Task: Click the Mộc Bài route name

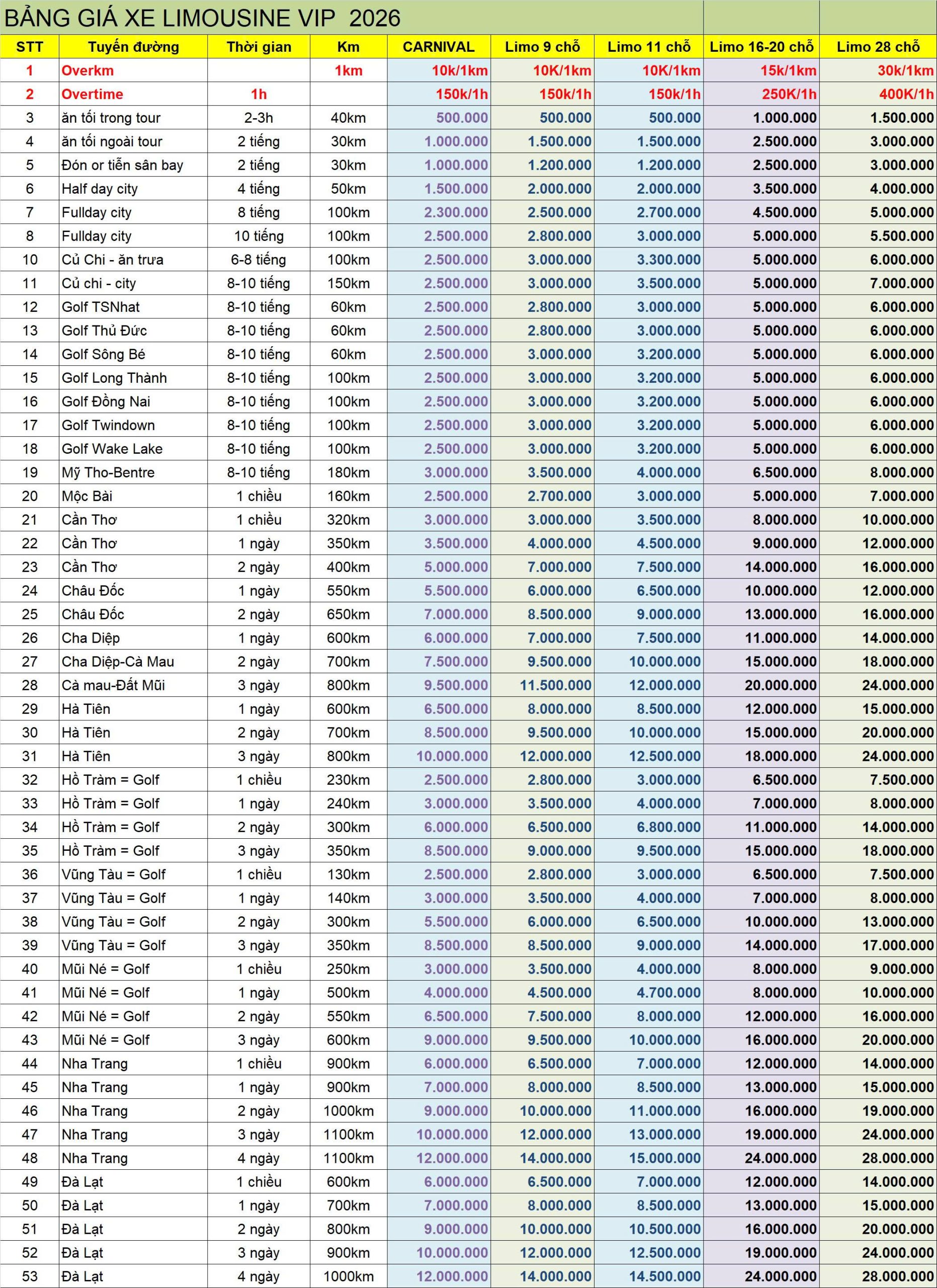Action: point(88,496)
